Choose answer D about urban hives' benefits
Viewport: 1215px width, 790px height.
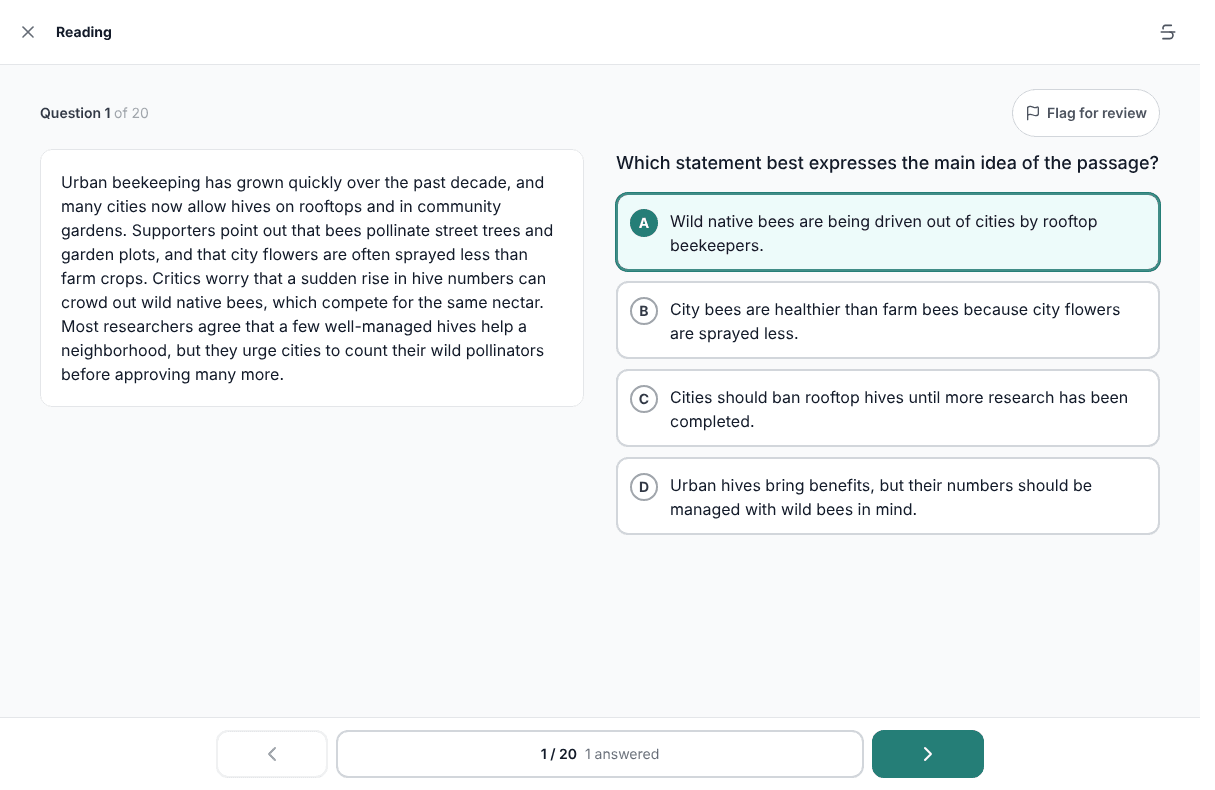(888, 496)
